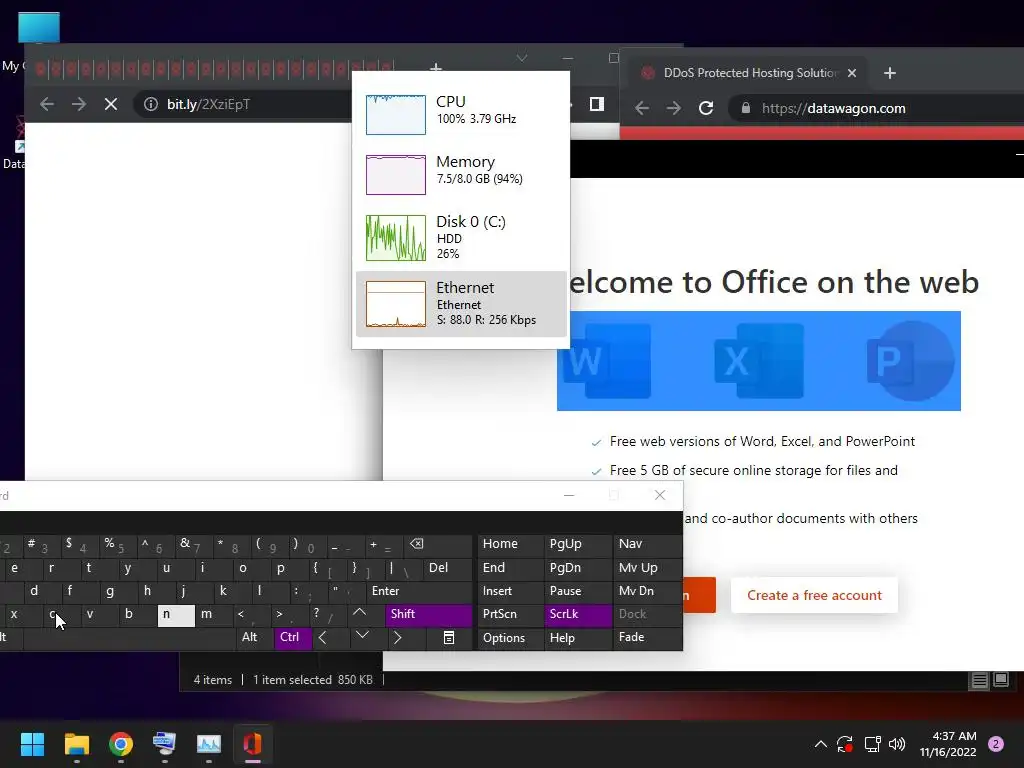Click the Insert key on the on-screen keyboard
Image resolution: width=1024 pixels, height=768 pixels.
(x=510, y=591)
